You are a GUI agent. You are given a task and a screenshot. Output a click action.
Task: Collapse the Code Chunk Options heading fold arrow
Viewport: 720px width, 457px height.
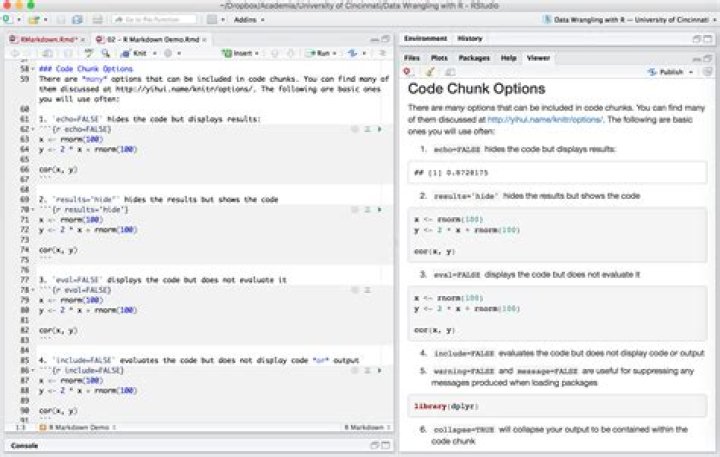tap(33, 69)
